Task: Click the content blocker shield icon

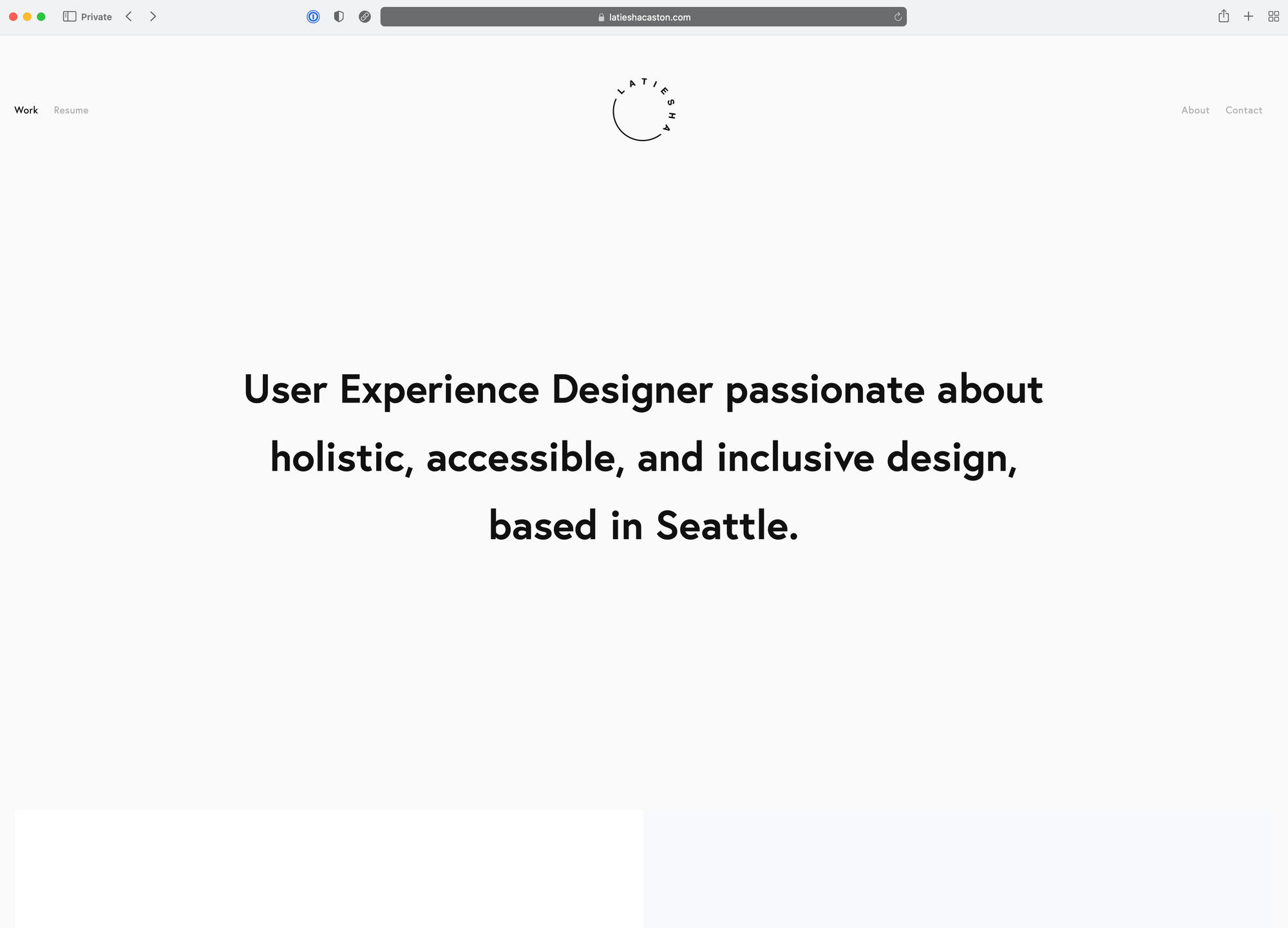Action: (x=339, y=16)
